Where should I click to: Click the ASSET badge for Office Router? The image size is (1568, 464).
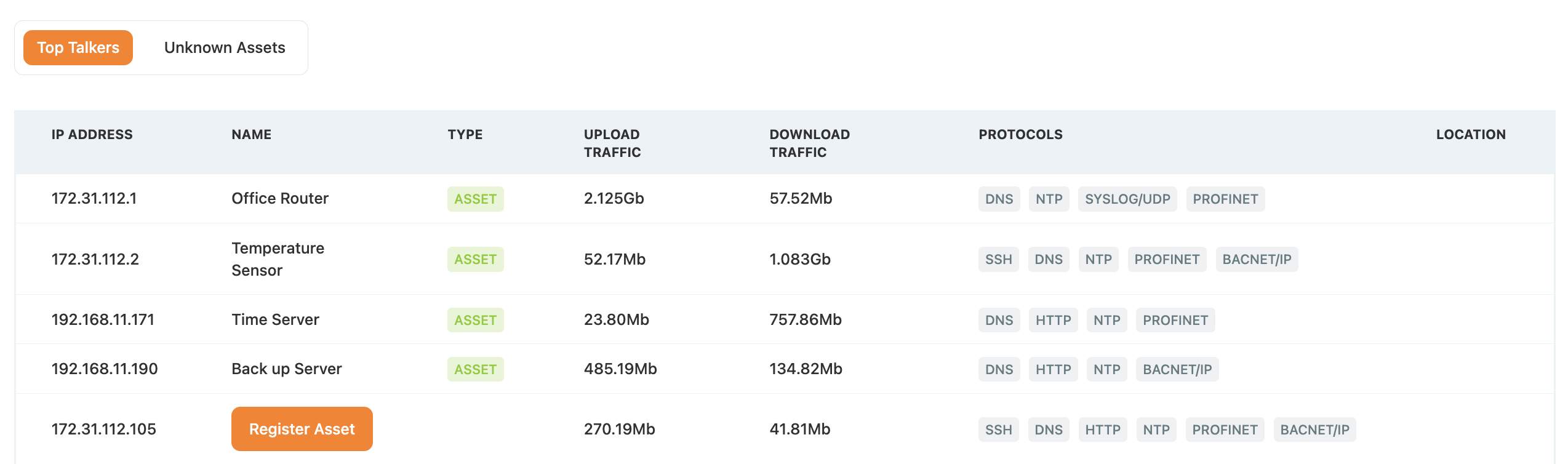click(475, 199)
